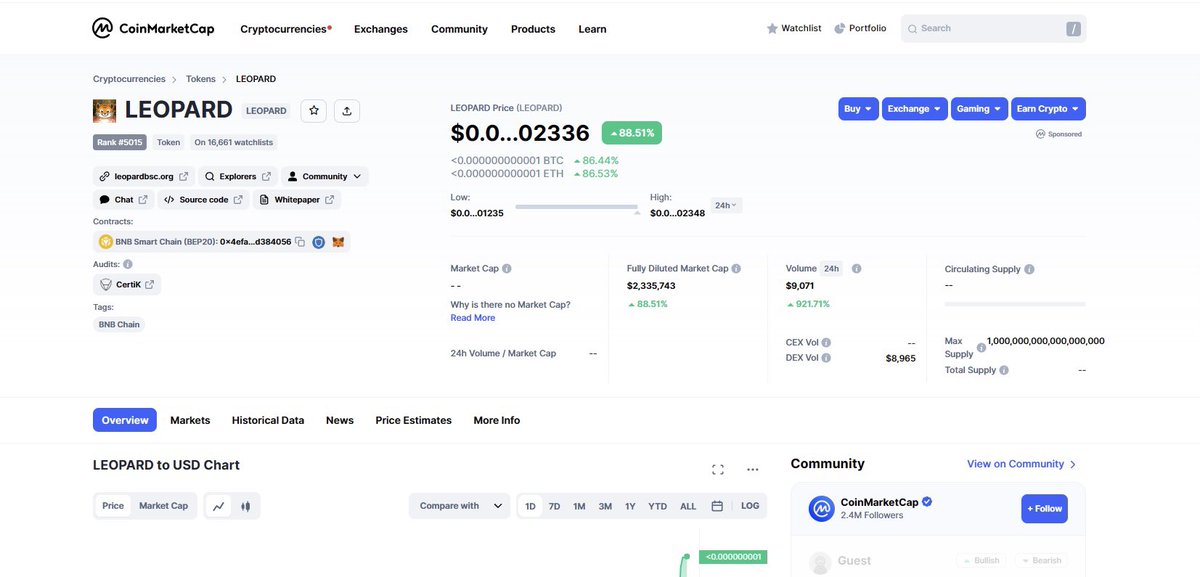Select the Market Cap chart toggle

click(163, 506)
